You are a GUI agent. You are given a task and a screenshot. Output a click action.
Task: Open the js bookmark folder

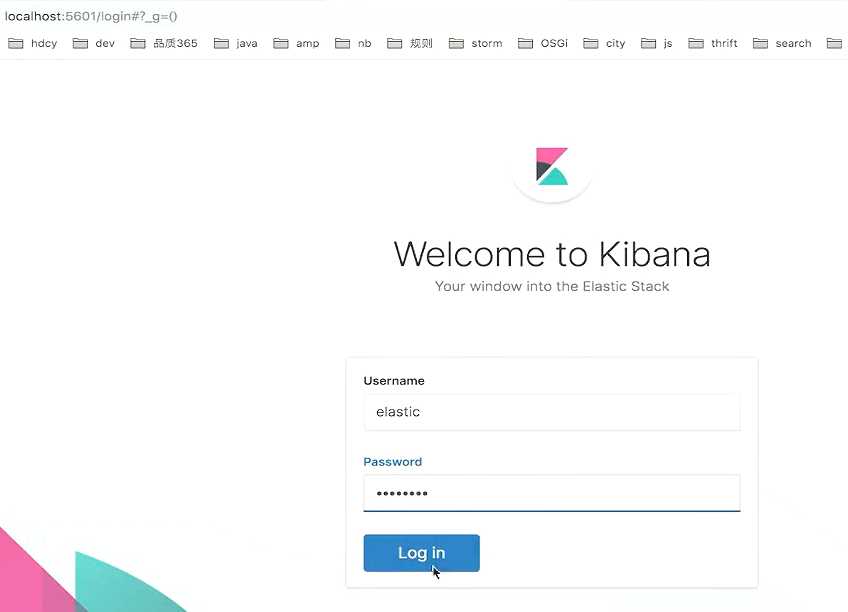click(657, 43)
